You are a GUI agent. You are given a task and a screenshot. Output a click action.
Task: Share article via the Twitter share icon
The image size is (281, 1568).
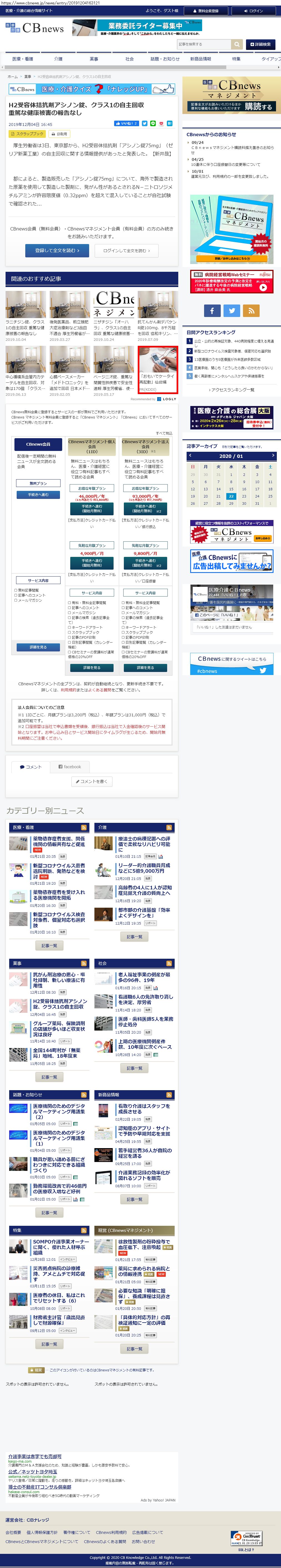click(144, 124)
